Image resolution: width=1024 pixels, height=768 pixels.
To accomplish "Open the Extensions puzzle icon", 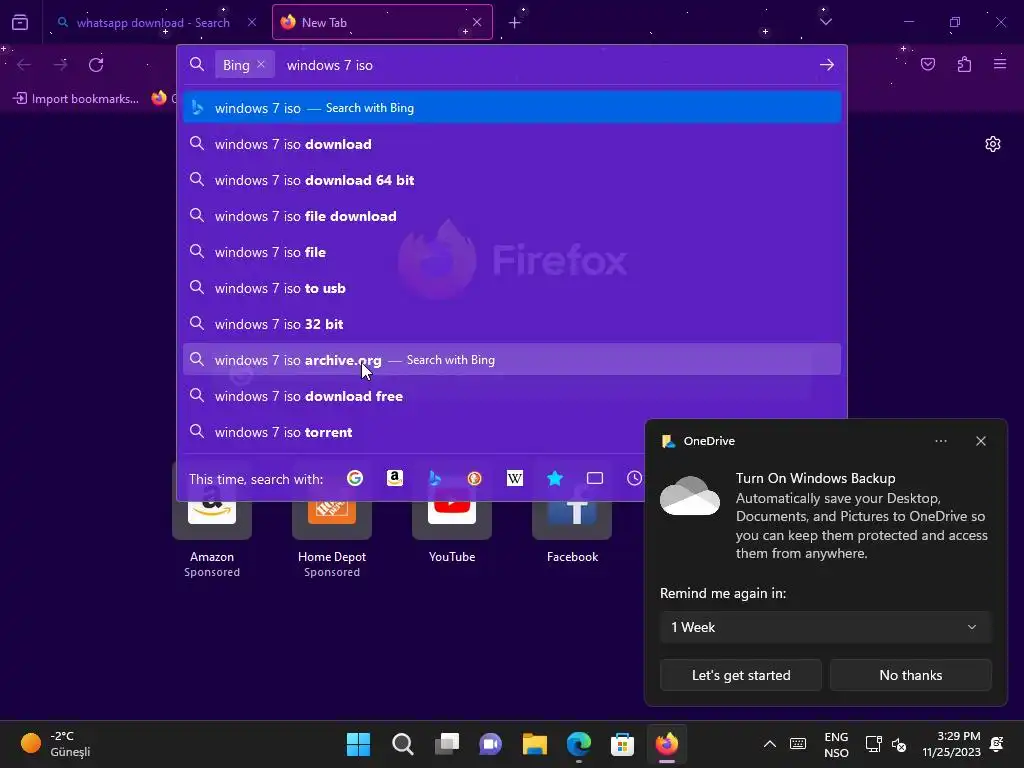I will point(964,65).
